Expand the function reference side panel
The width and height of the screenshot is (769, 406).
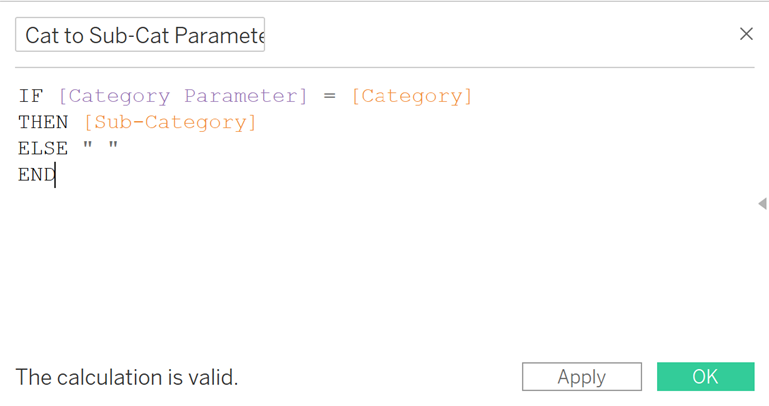coord(762,203)
